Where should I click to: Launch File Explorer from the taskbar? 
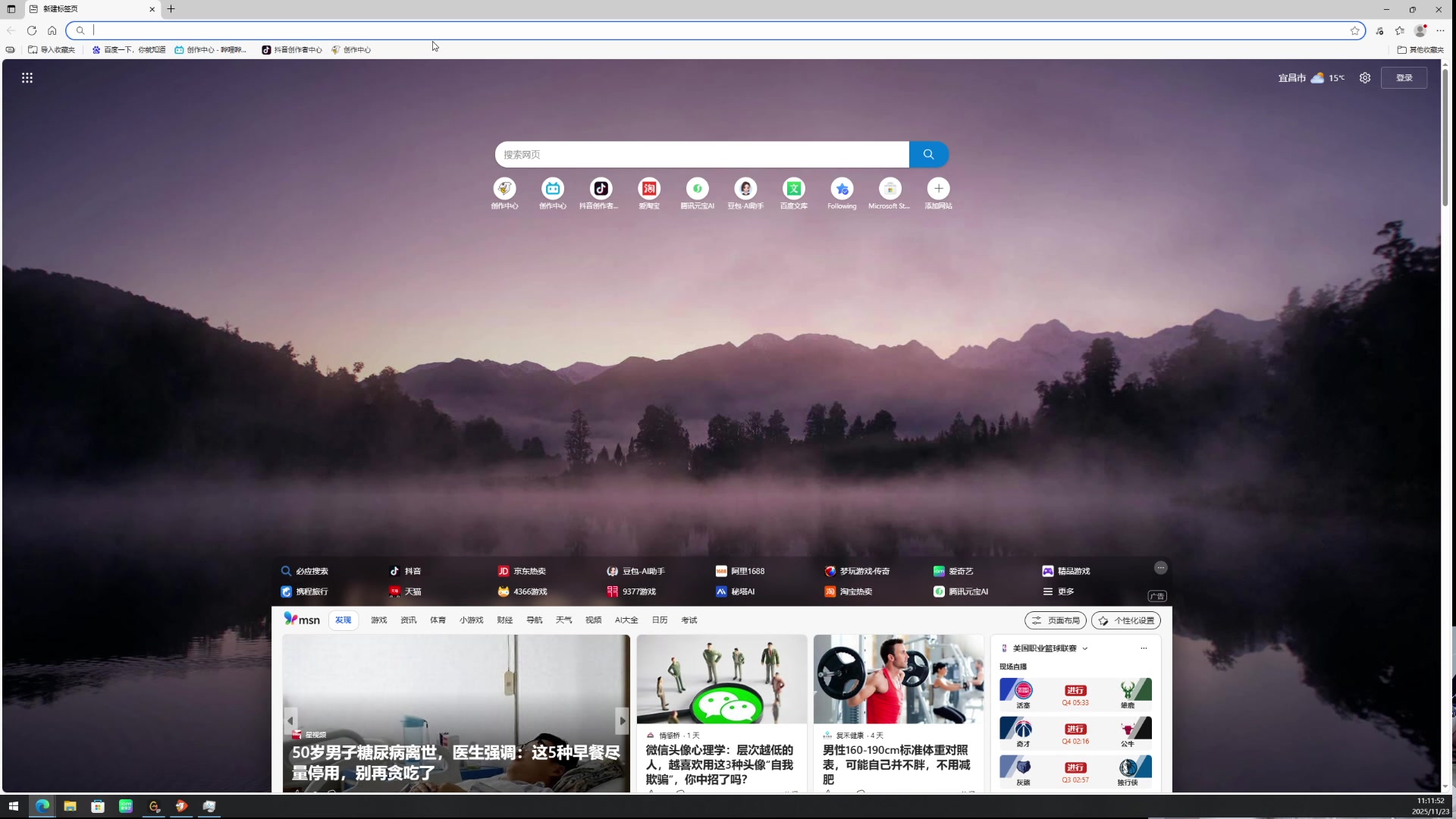(x=69, y=806)
